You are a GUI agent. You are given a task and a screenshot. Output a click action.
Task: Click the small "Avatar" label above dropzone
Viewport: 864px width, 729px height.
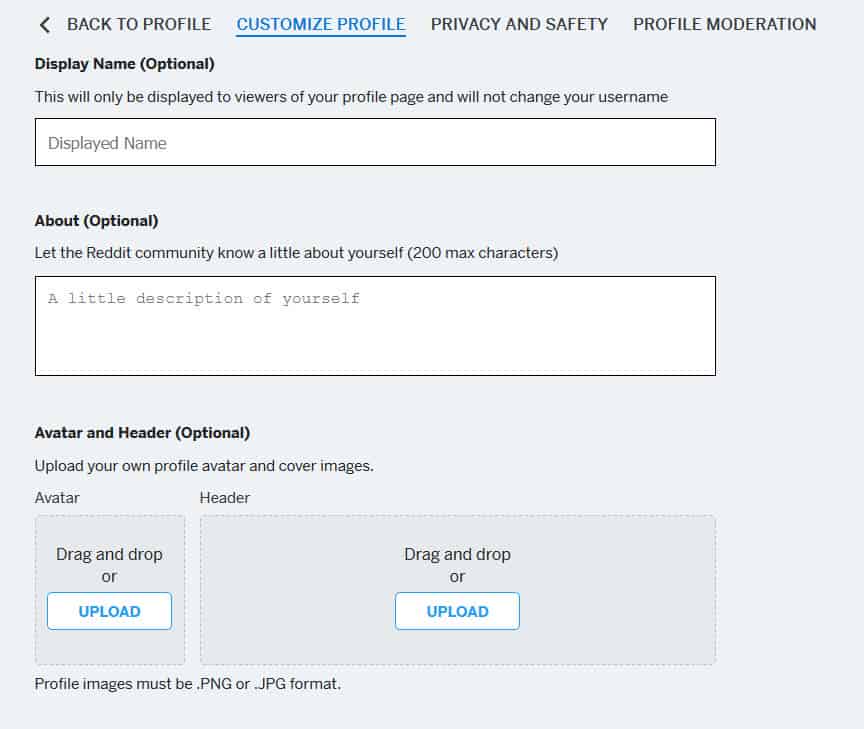coord(57,497)
